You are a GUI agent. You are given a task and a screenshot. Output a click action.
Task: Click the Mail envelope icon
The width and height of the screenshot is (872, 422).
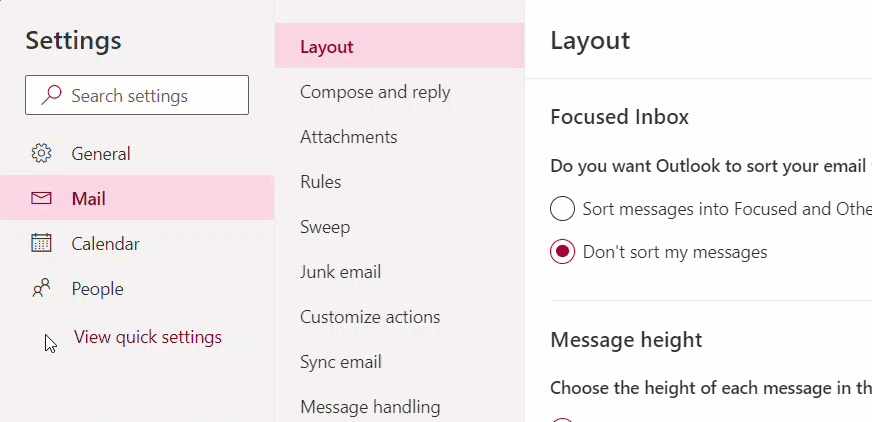(41, 198)
